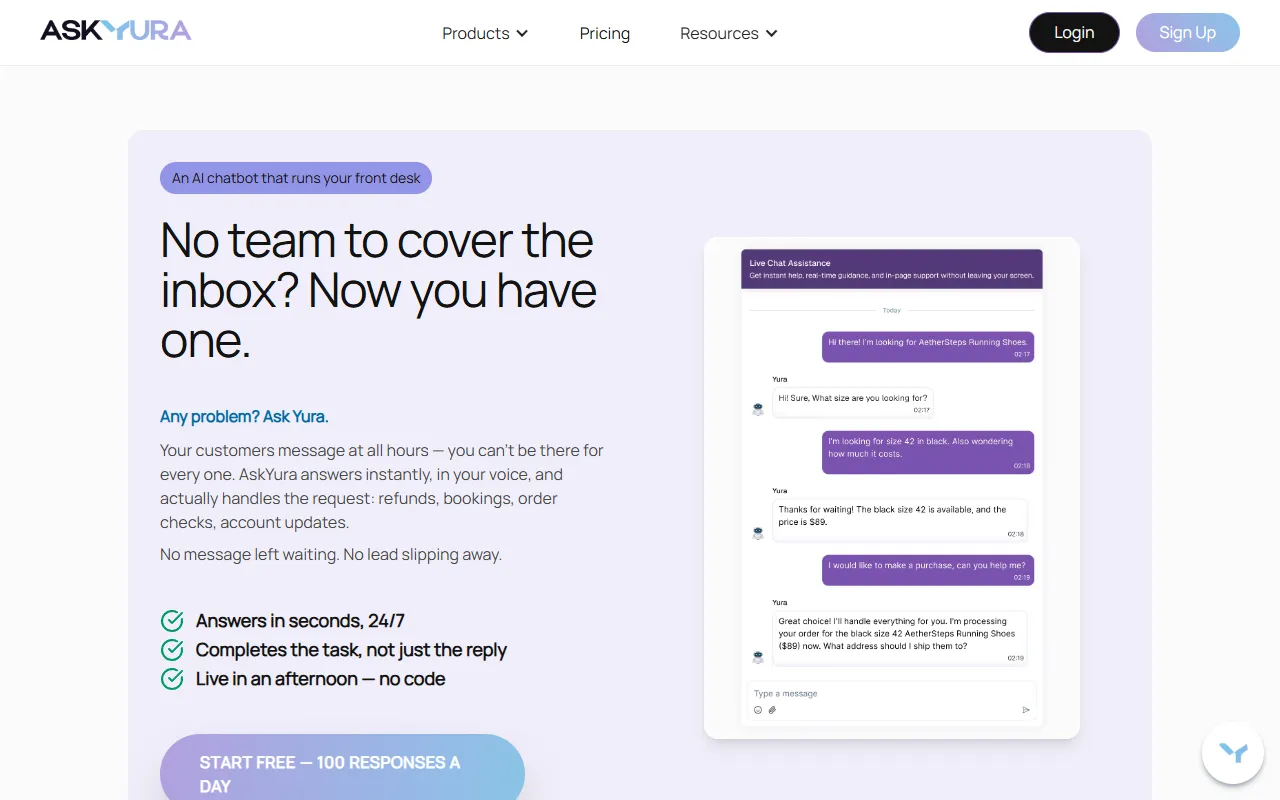This screenshot has height=800, width=1280.
Task: Click the "Today" date separator in chat
Action: (x=892, y=311)
